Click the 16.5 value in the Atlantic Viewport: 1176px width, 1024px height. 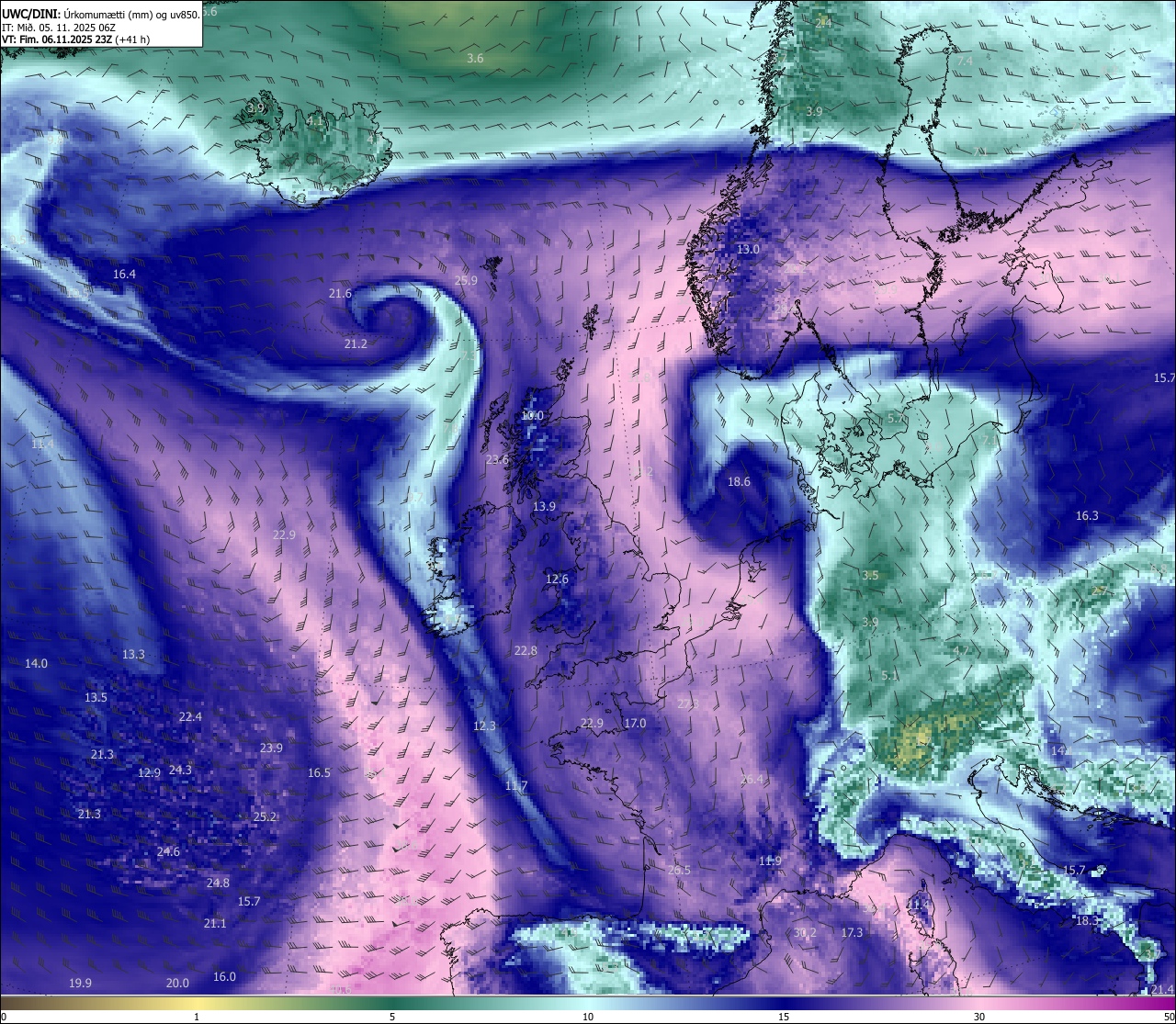(319, 773)
